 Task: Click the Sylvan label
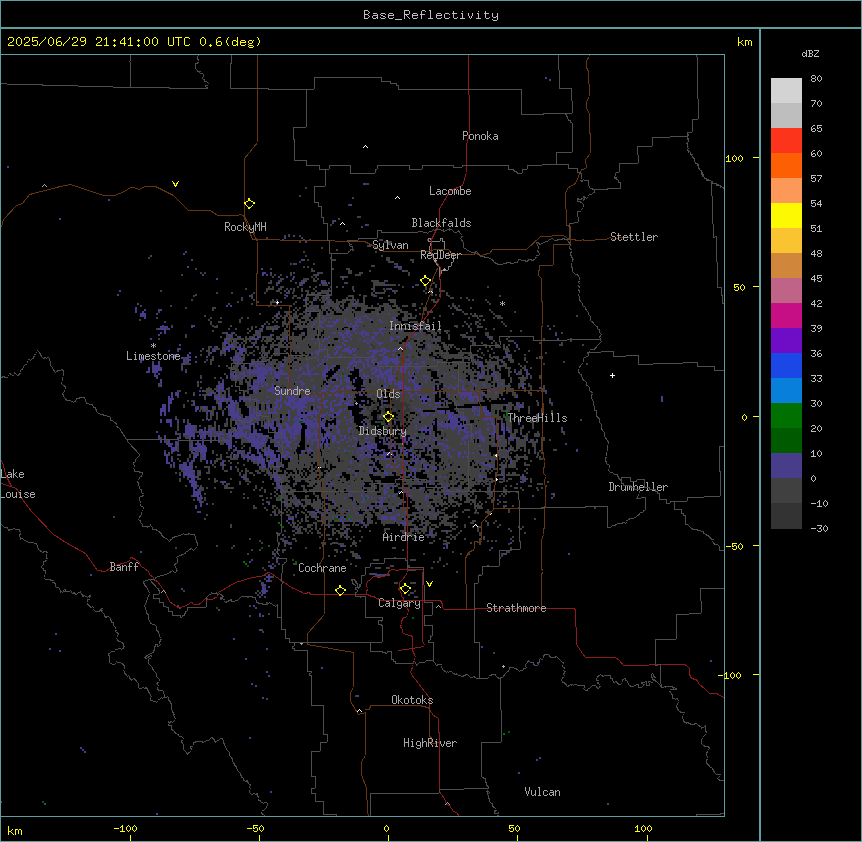pyautogui.click(x=390, y=245)
